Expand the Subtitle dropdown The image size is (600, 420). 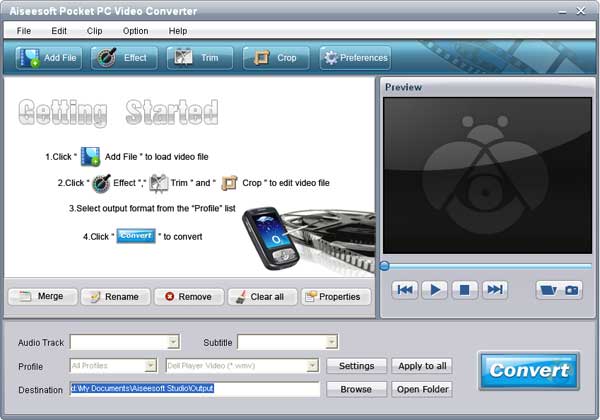click(x=331, y=342)
